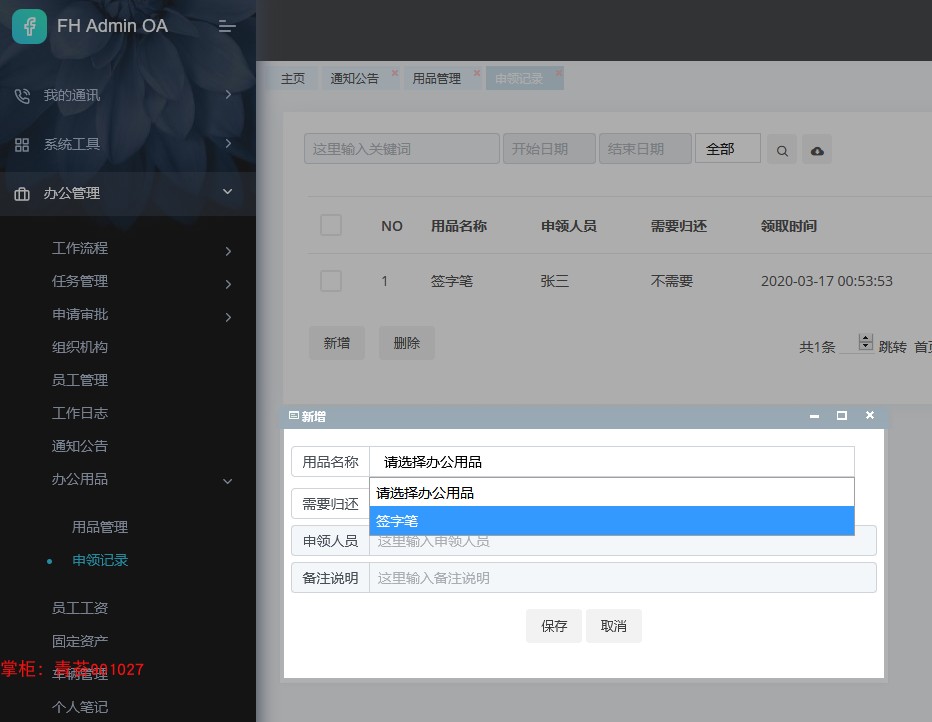The height and width of the screenshot is (722, 932).
Task: Click the 新增 button below the table
Action: (x=336, y=343)
